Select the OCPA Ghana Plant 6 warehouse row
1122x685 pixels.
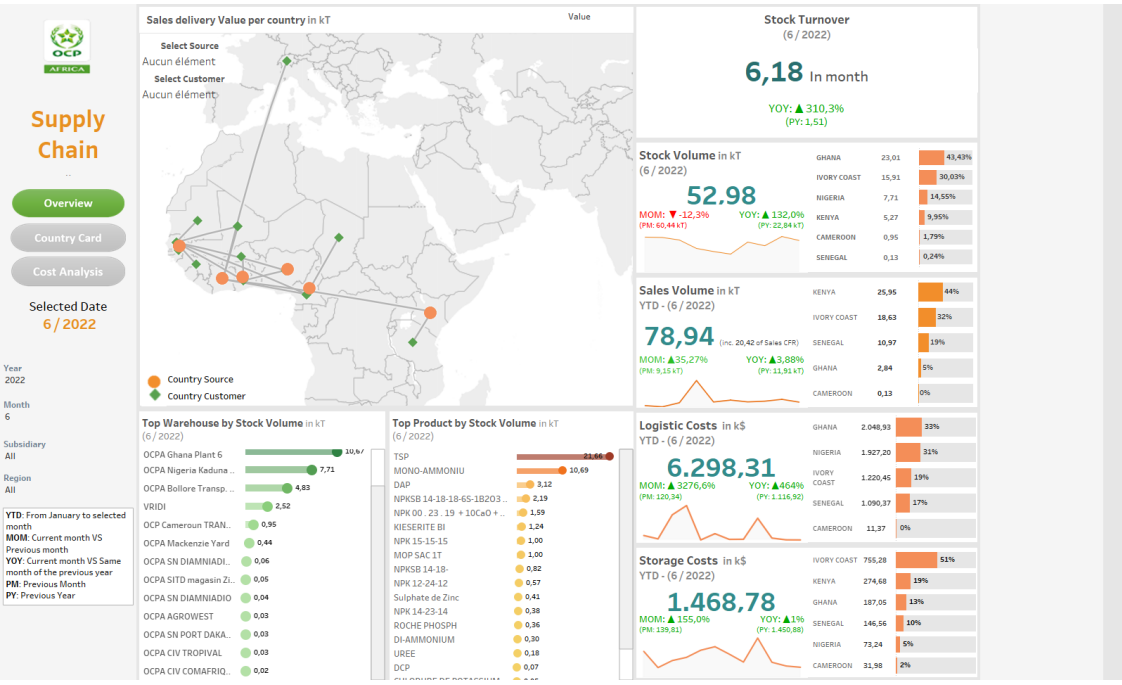tap(254, 454)
